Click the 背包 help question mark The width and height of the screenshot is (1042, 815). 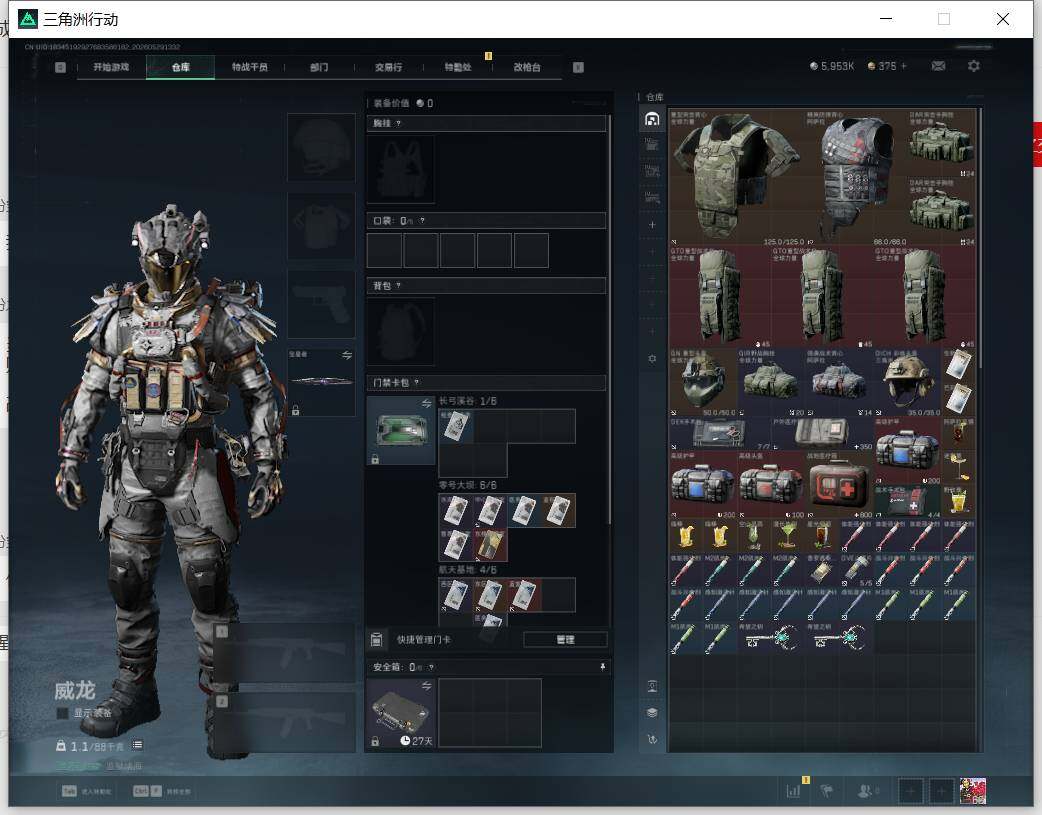click(398, 286)
